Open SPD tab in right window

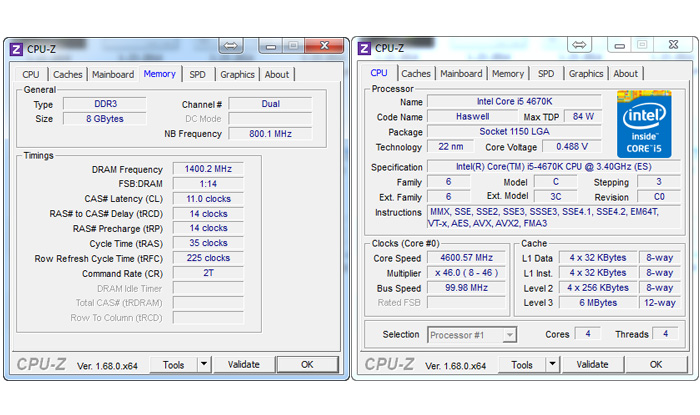click(546, 74)
